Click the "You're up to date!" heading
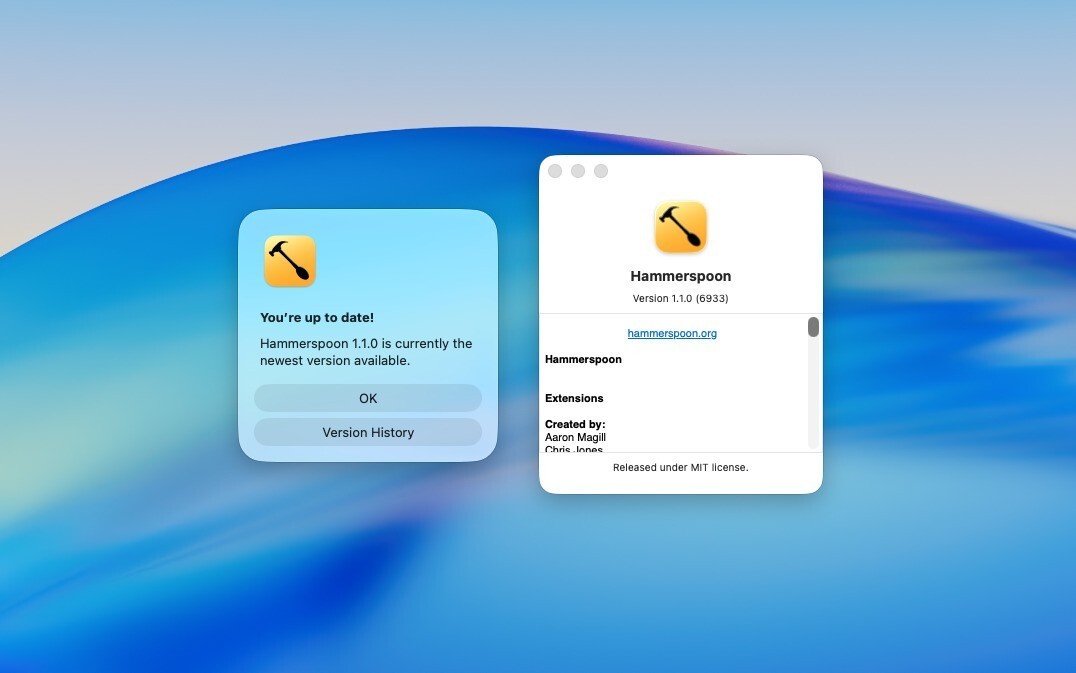Viewport: 1076px width, 673px height. [317, 318]
